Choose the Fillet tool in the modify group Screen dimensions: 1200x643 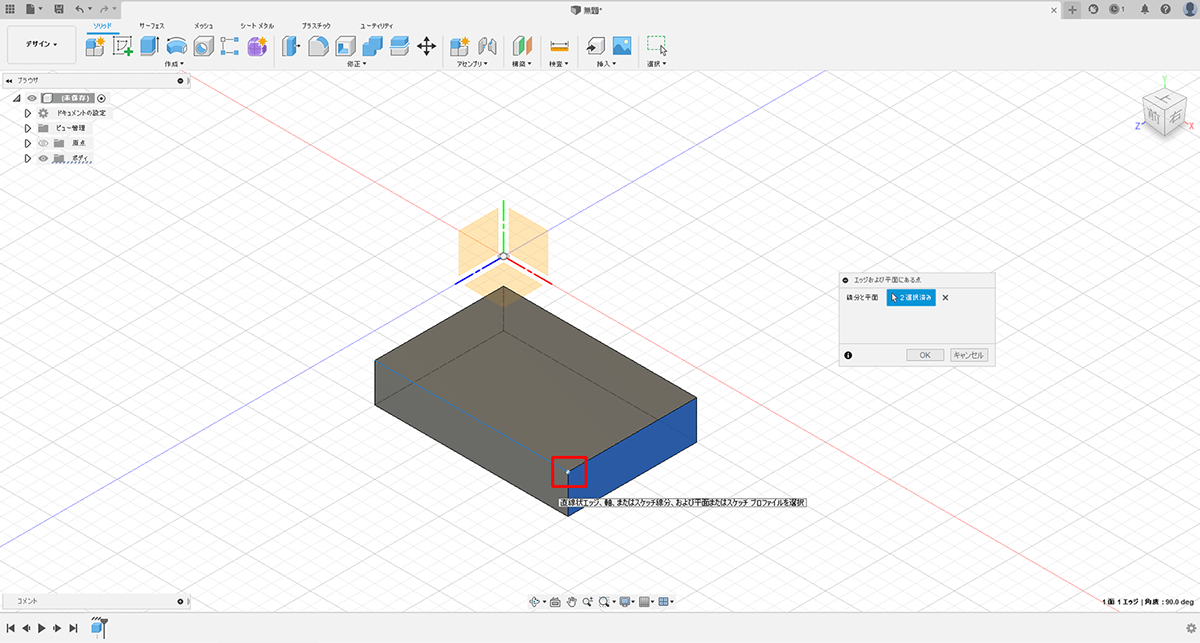tap(319, 46)
